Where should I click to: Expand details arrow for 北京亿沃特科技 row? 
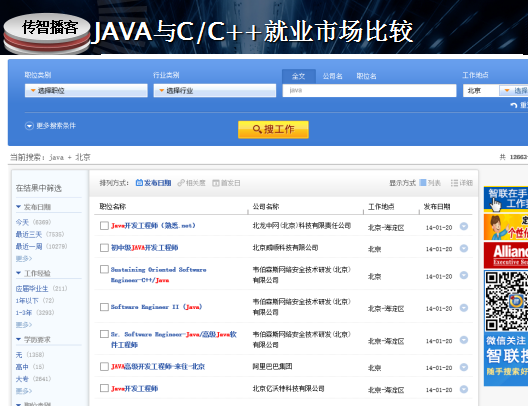[x=464, y=389]
